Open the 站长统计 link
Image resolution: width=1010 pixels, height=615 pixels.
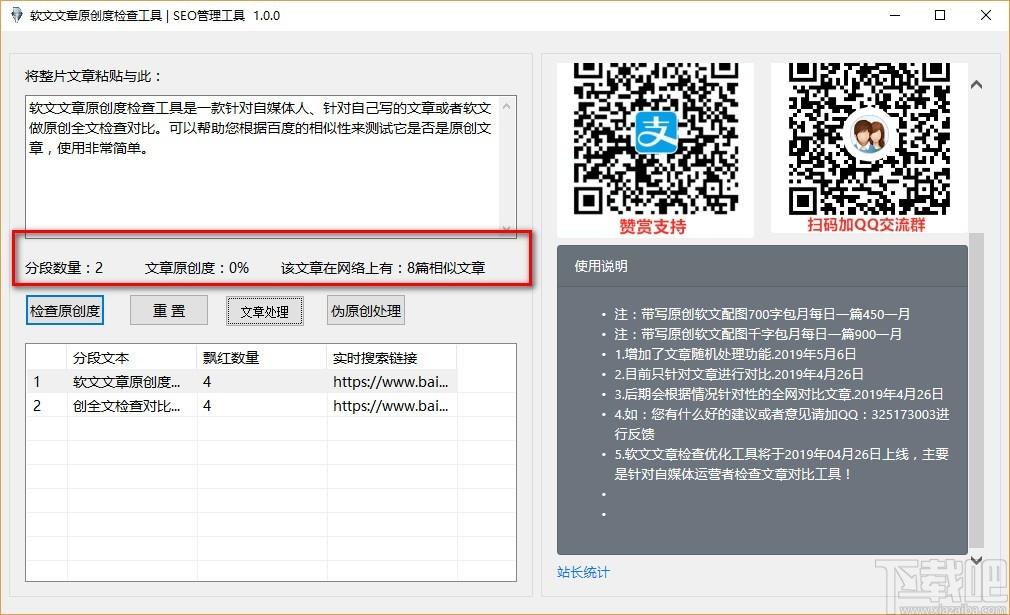tap(583, 572)
